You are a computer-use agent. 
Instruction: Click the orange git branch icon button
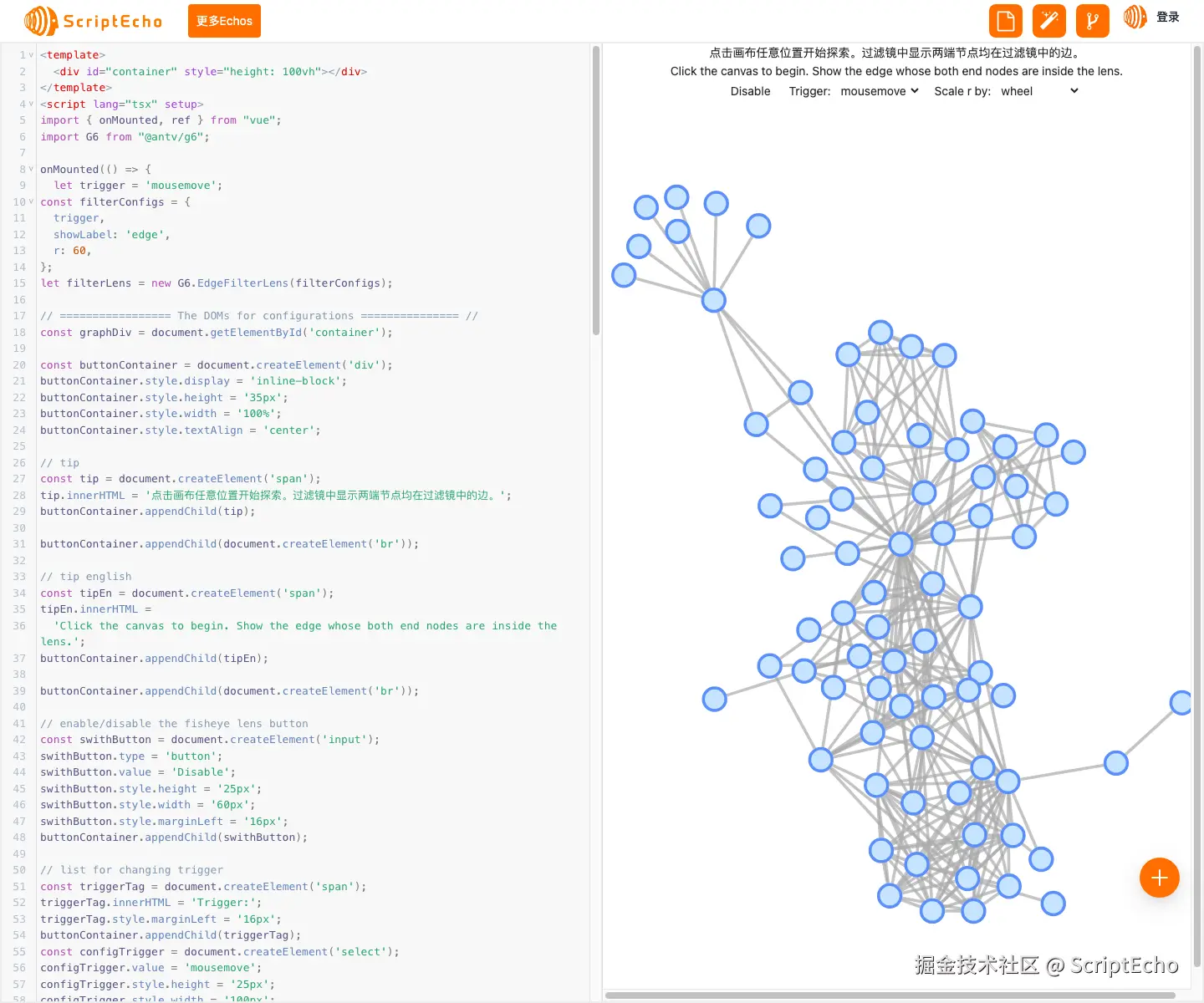(x=1093, y=21)
